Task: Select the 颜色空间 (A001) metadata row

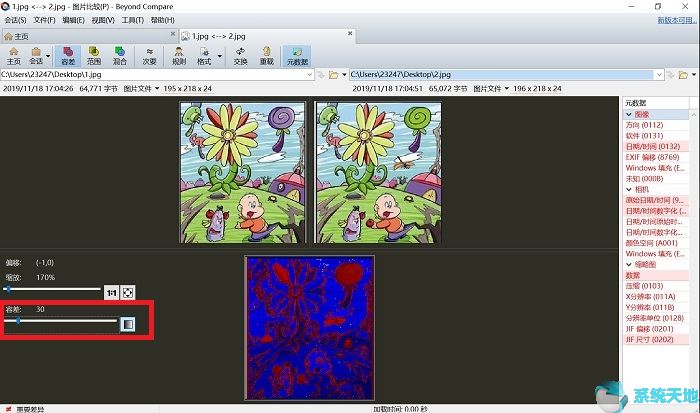Action: (655, 243)
